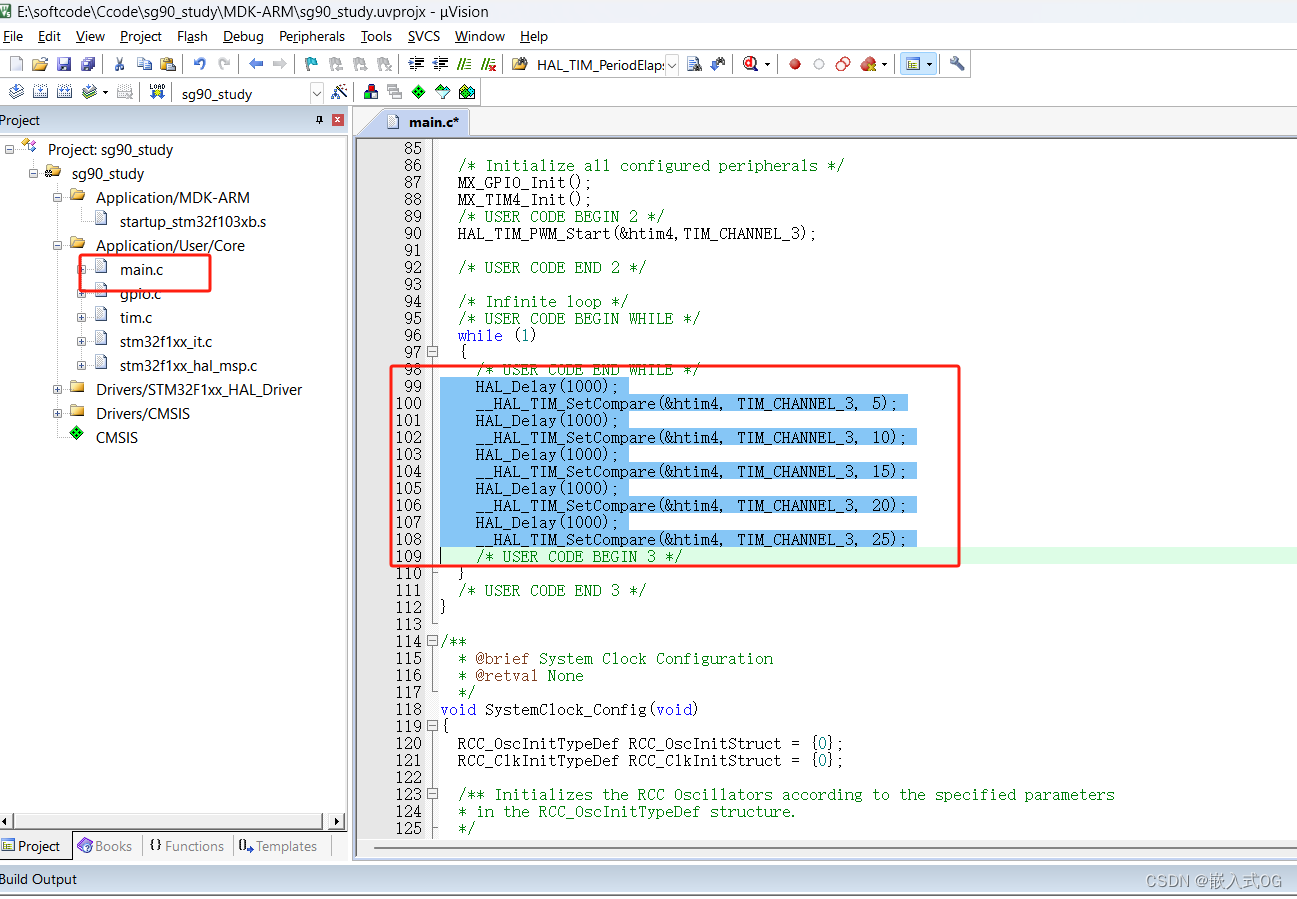The height and width of the screenshot is (899, 1297).
Task: Expand the Drivers/STM32F1xx_HAL_Driver folder
Action: pos(58,389)
